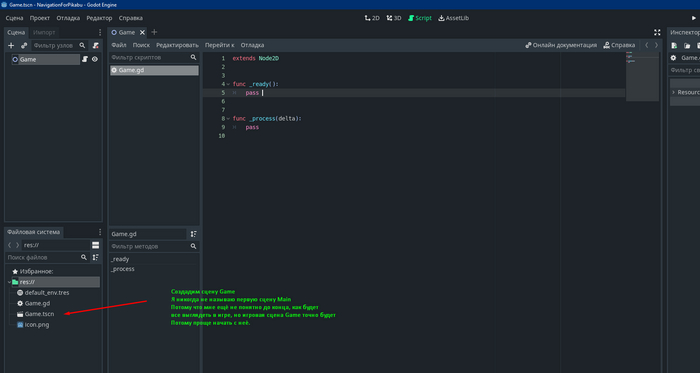Click the search icon in file search

[x=83, y=257]
